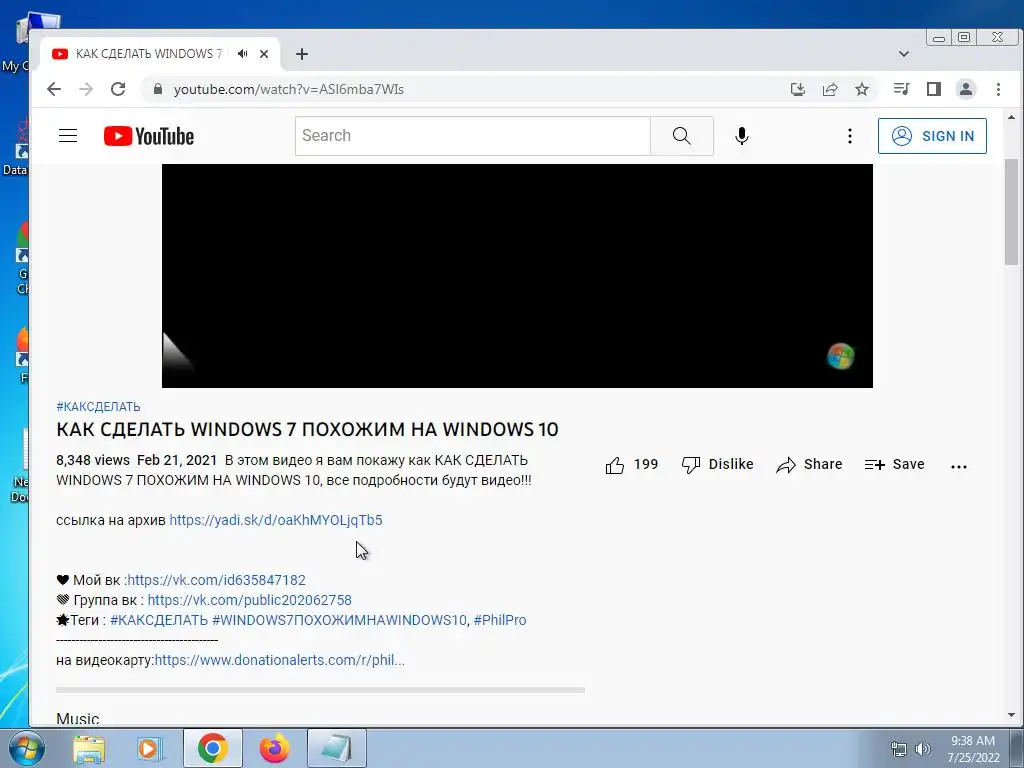
Task: Click the install app icon in address bar
Action: pos(797,89)
